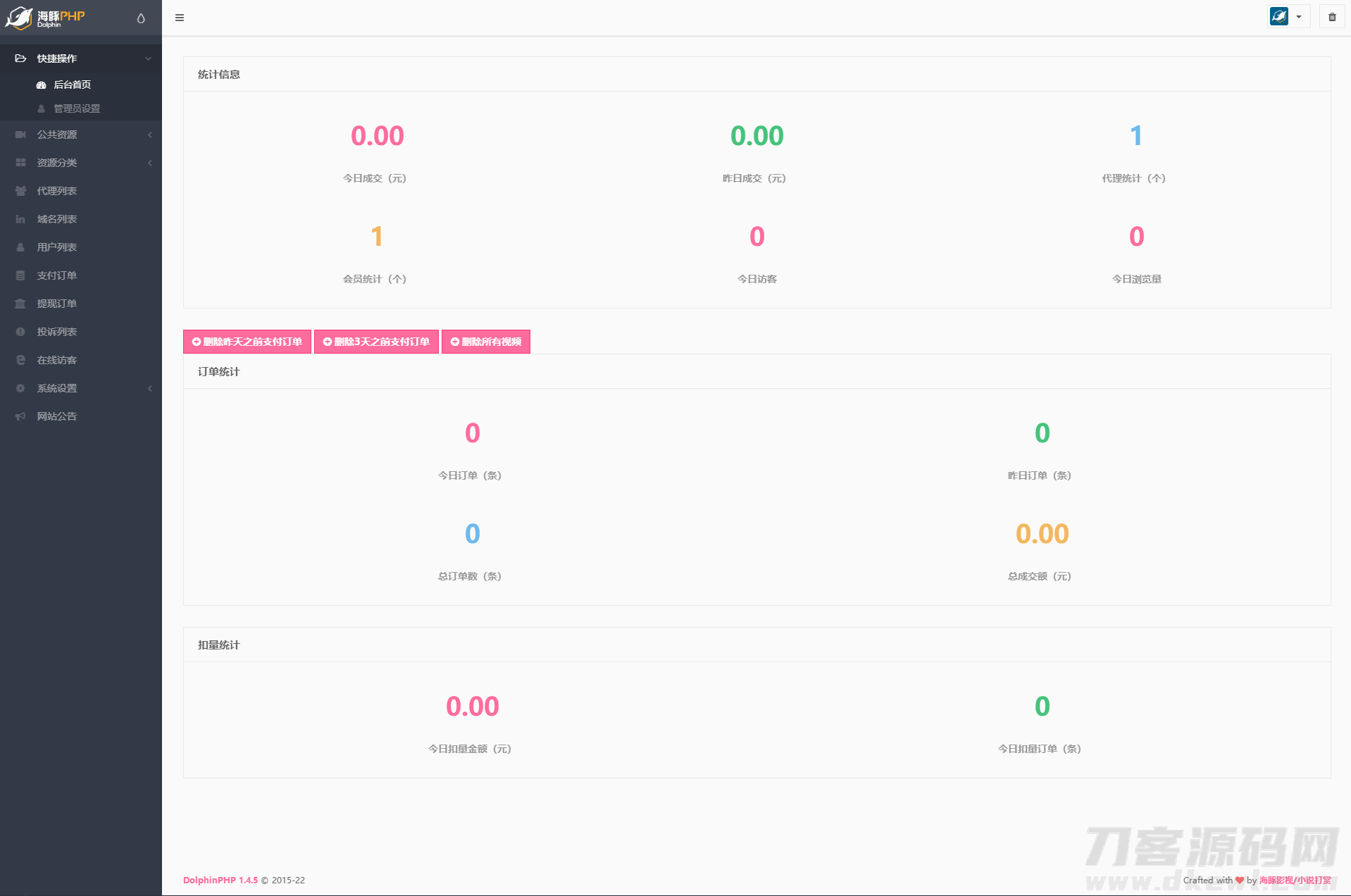Click the 支付订单 database icon
The height and width of the screenshot is (896, 1351).
(x=20, y=275)
